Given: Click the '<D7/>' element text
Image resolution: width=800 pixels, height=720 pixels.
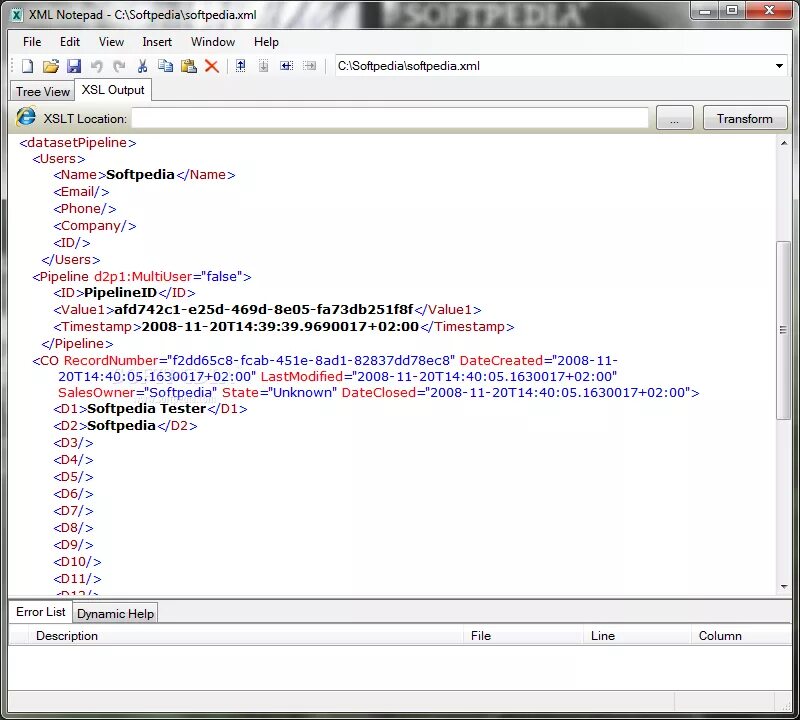Looking at the screenshot, I should pyautogui.click(x=73, y=511).
